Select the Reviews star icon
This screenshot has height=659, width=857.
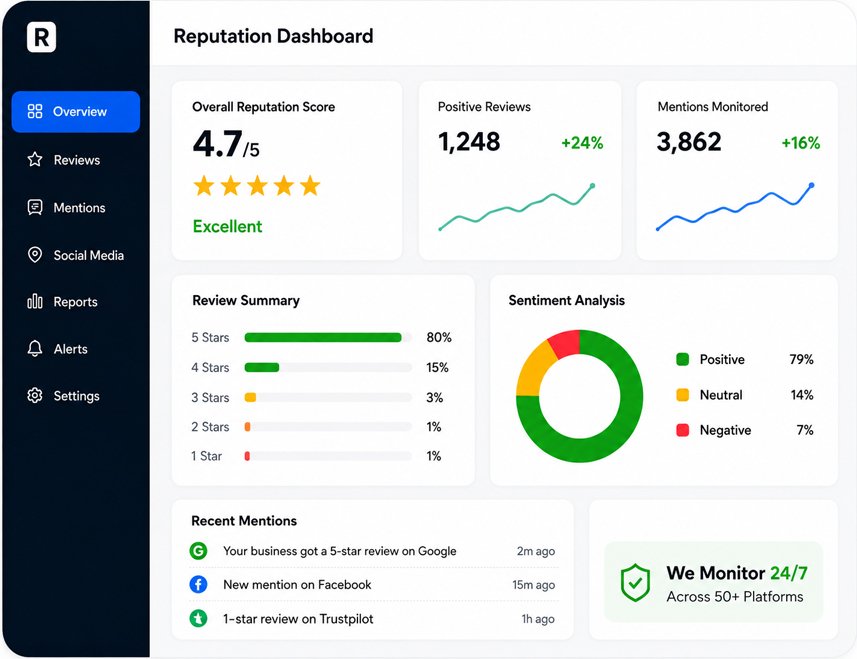[35, 160]
